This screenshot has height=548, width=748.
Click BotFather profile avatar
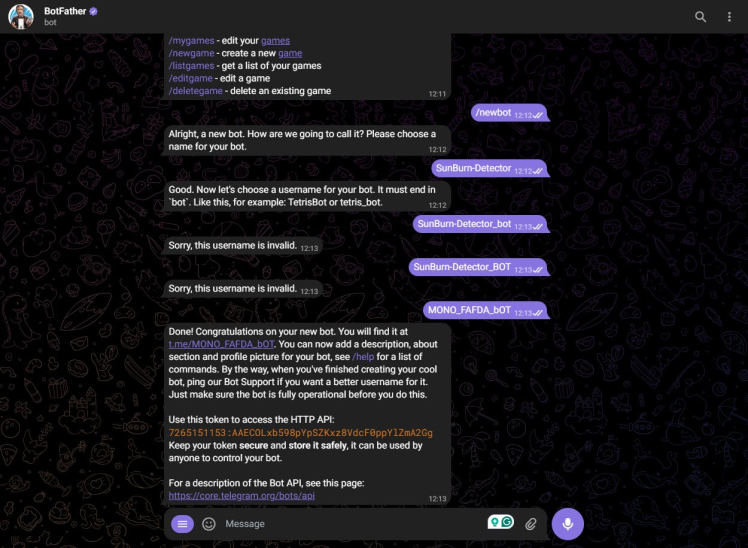tap(21, 17)
